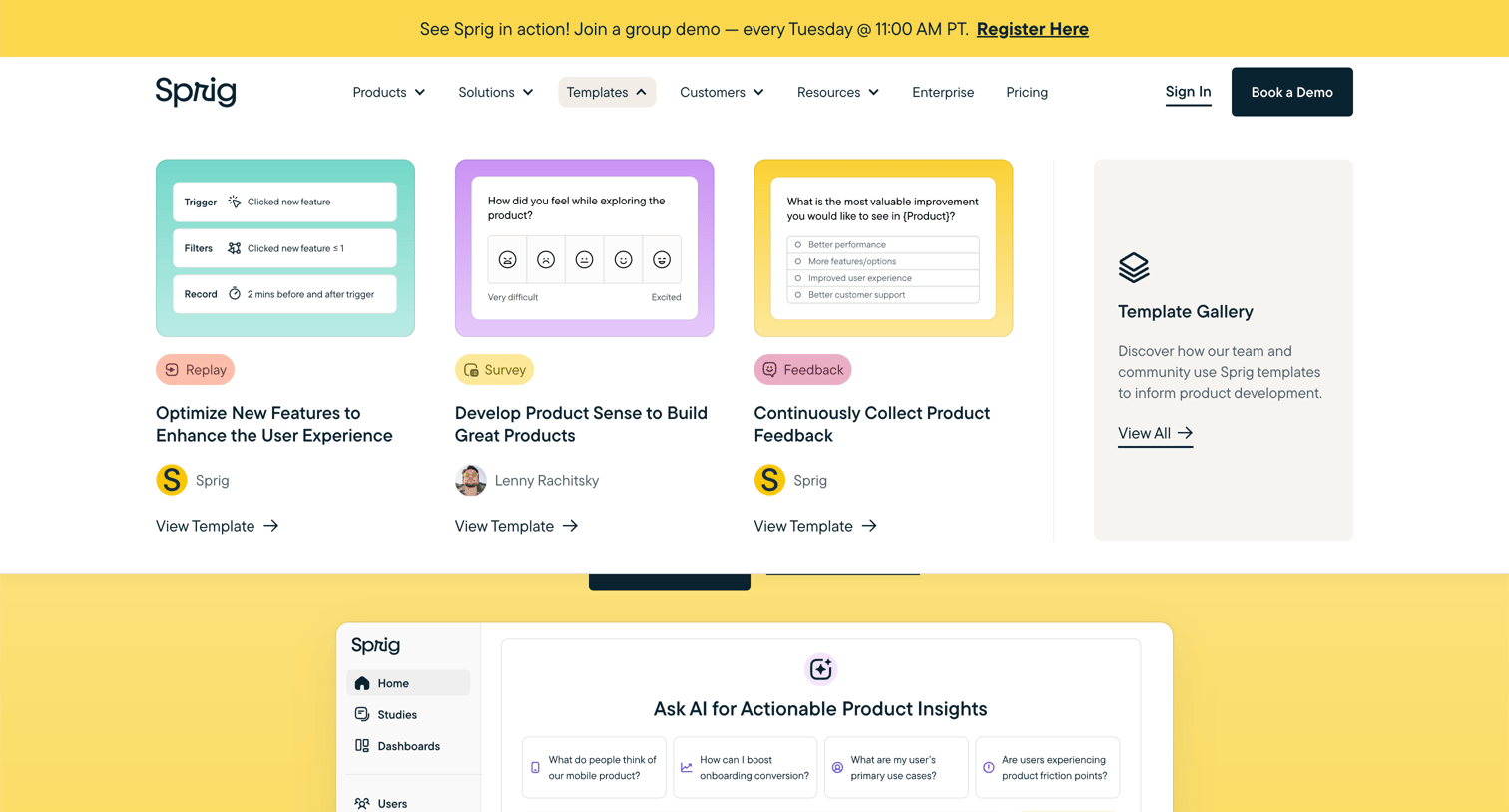Open Home in the Sprig app sidebar
Image resolution: width=1509 pixels, height=812 pixels.
click(408, 683)
